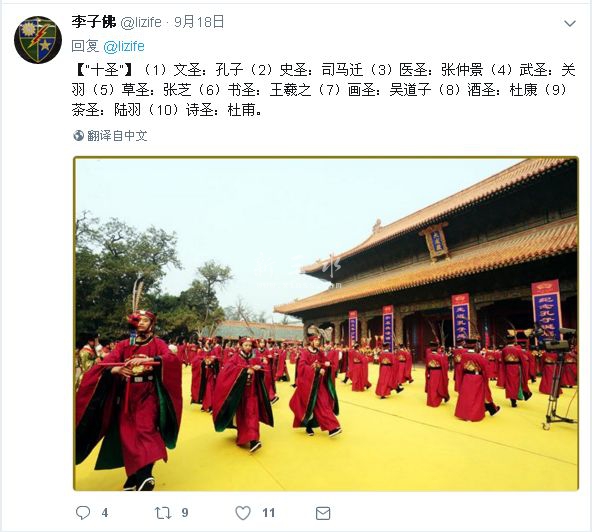The width and height of the screenshot is (592, 532).
Task: Open the 李子佛 display name link
Action: coord(94,22)
